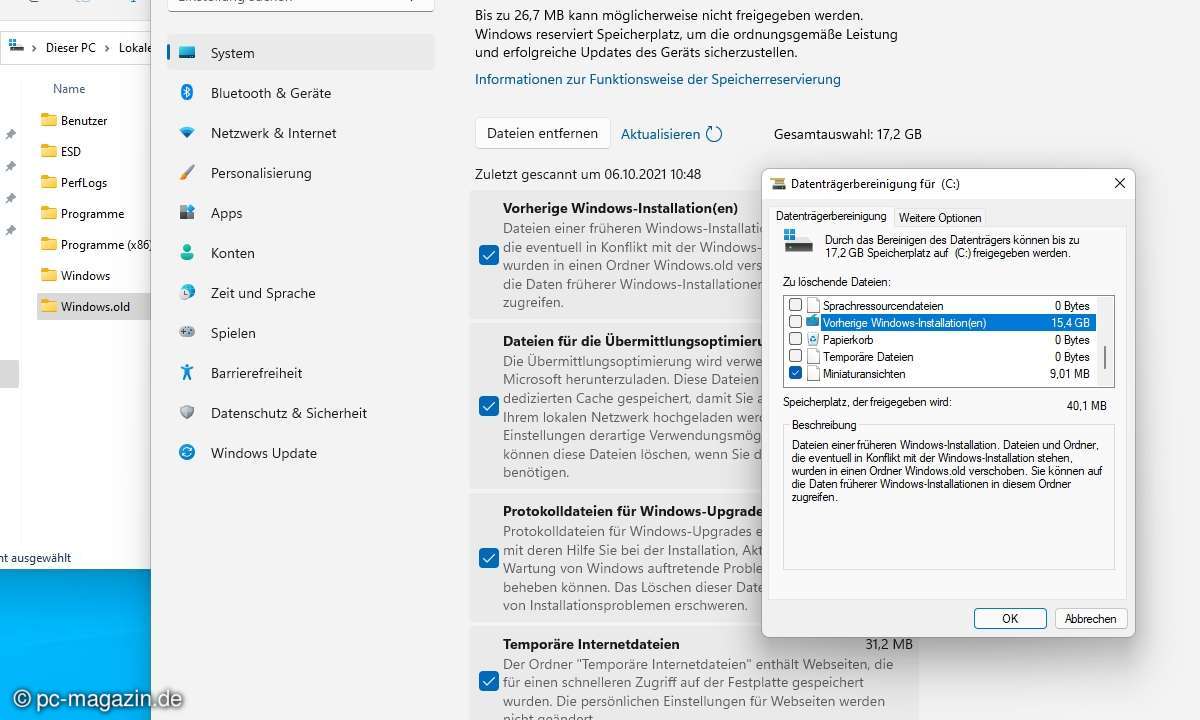Switch to Datenträgerbereinigung tab

tap(831, 216)
